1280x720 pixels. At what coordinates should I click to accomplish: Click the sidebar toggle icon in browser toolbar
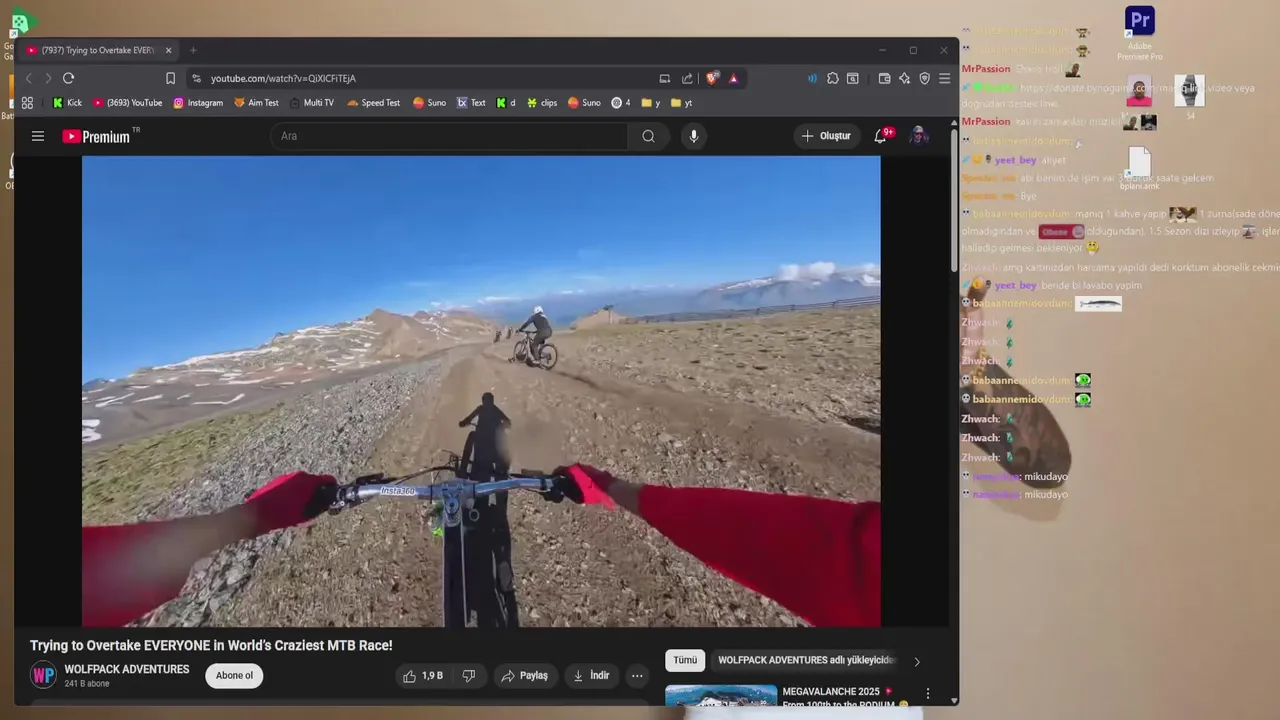[853, 78]
